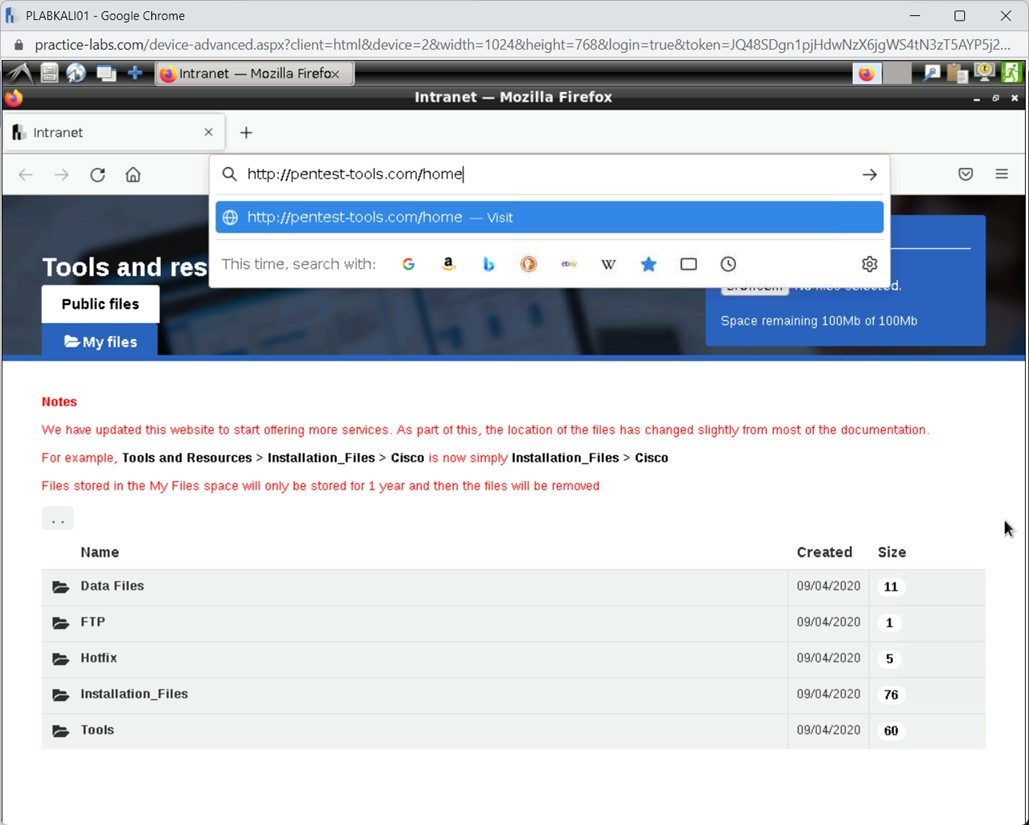
Task: Toggle the save-to-Pocket icon in the toolbar
Action: (965, 173)
